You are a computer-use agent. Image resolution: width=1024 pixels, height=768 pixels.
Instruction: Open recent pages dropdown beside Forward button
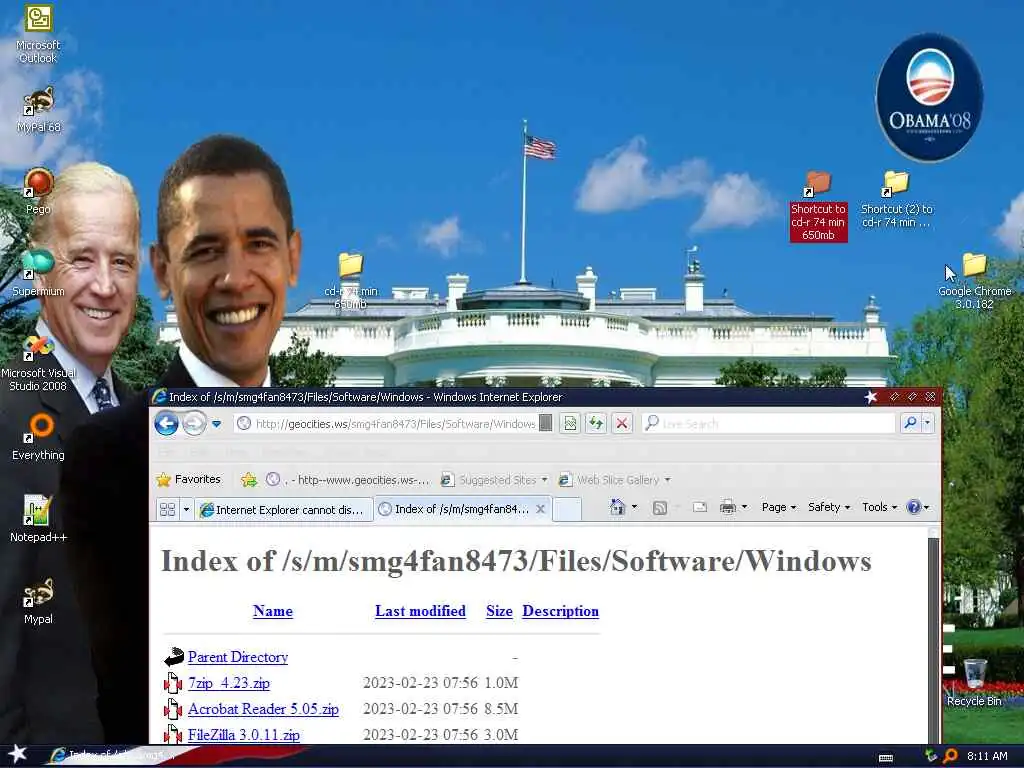coord(217,424)
